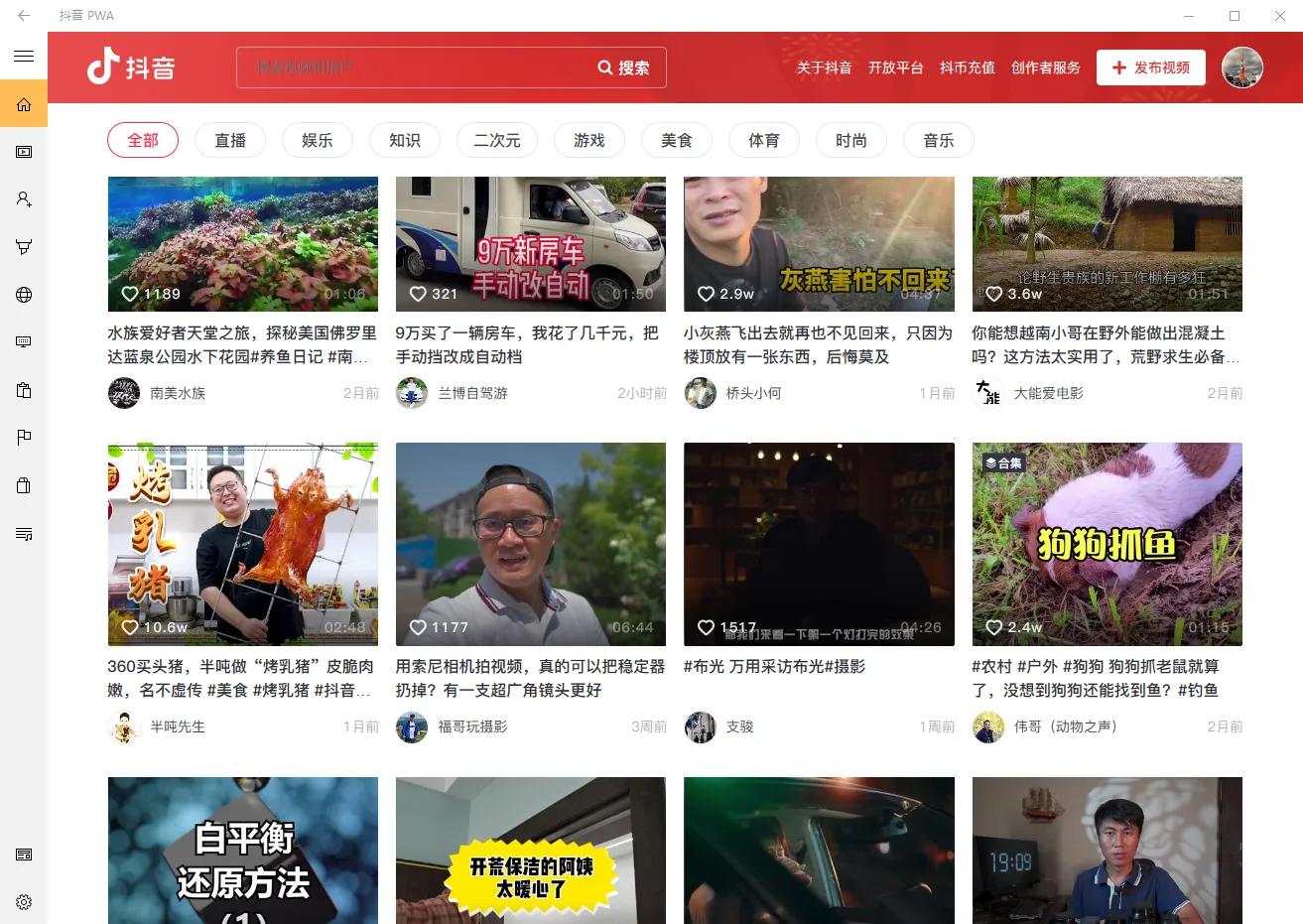1303x924 pixels.
Task: Open the clipboard icon in the sidebar
Action: [23, 389]
